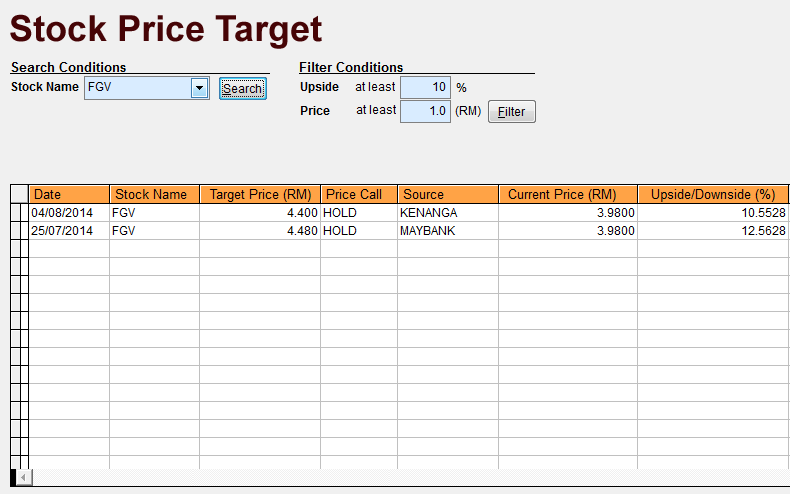Click the Price Call column header

tap(359, 194)
